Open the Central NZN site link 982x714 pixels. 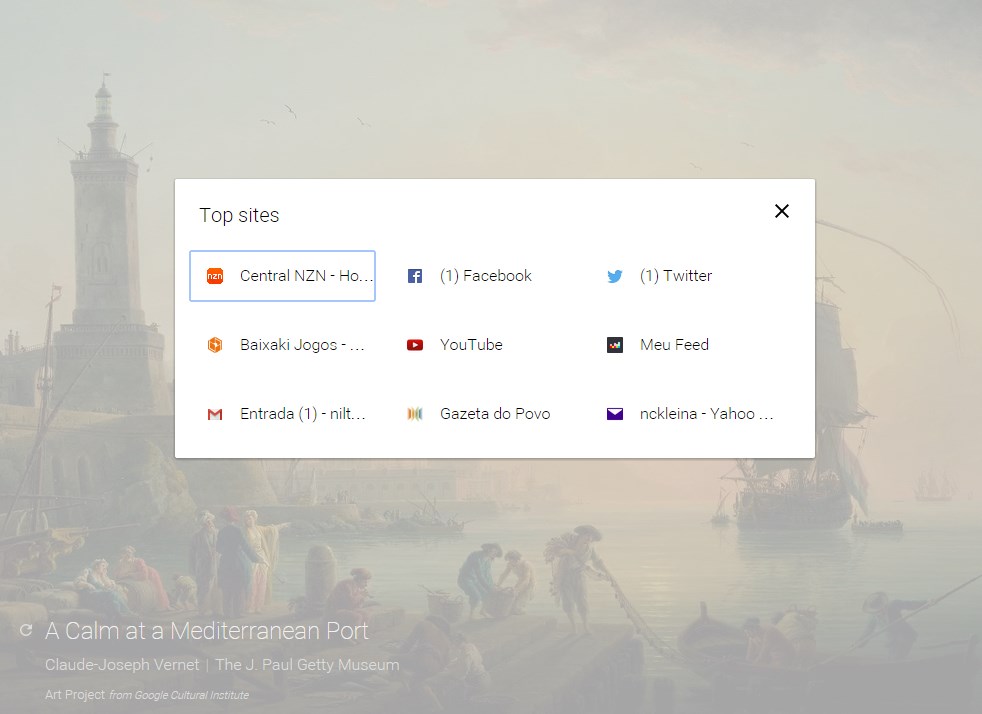(x=282, y=276)
